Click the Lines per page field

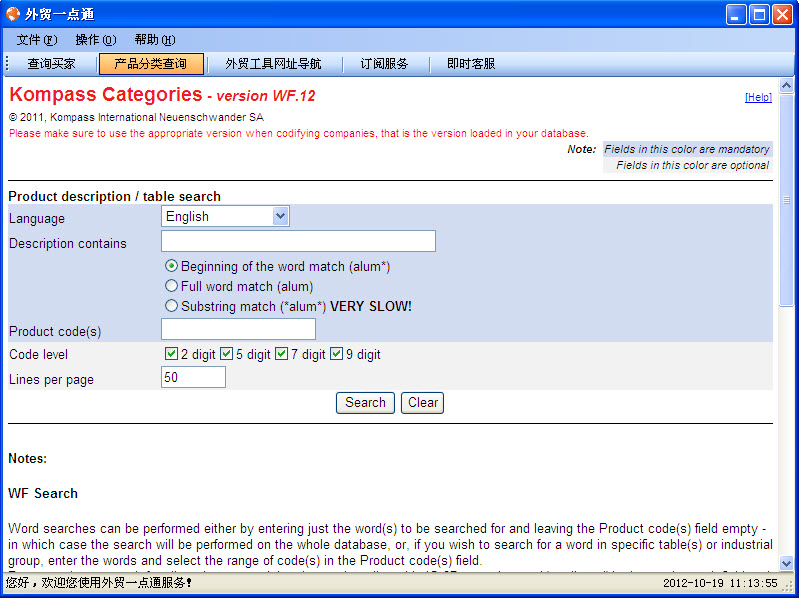pos(193,377)
